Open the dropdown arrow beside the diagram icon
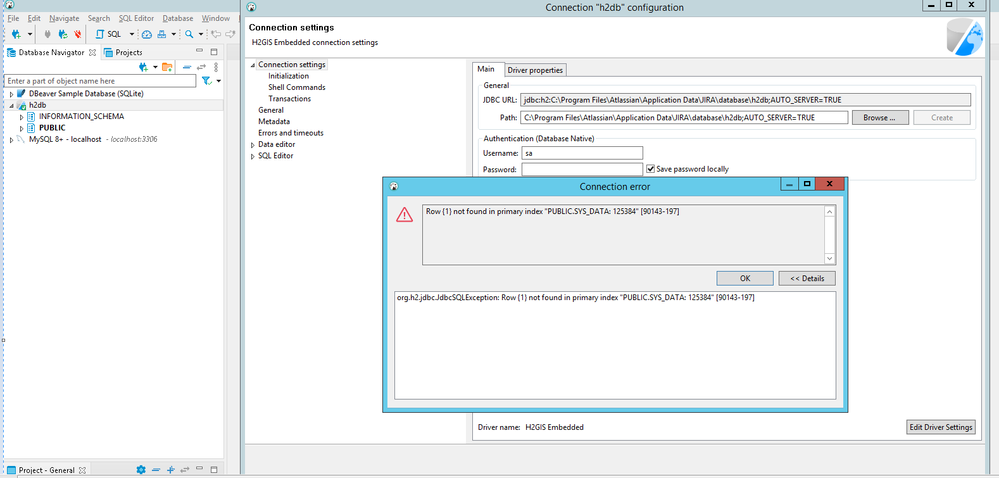 click(x=173, y=34)
